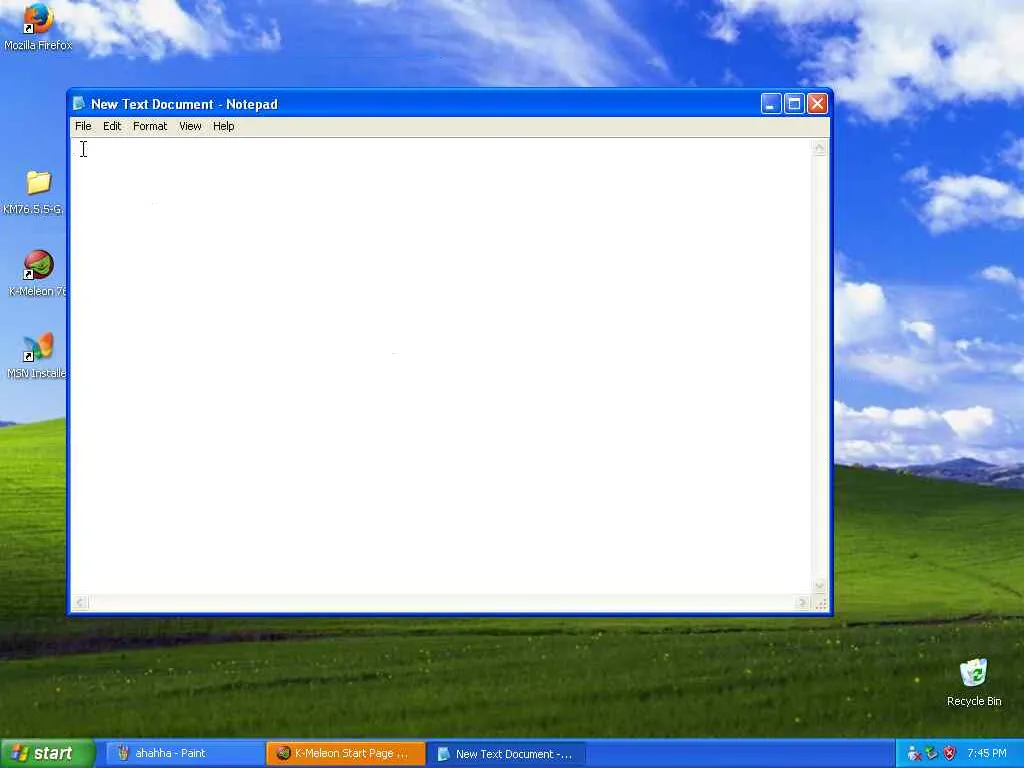Open the Help menu in Notepad

(x=223, y=126)
